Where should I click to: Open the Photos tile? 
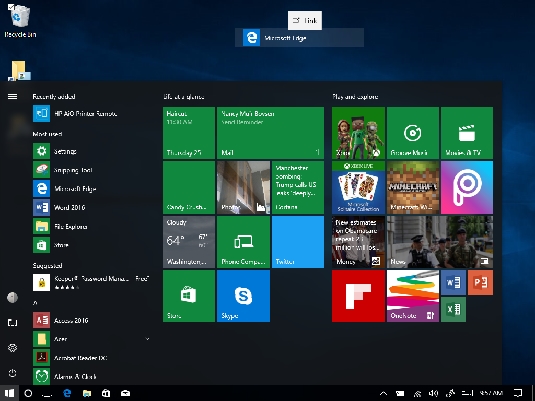tap(243, 187)
